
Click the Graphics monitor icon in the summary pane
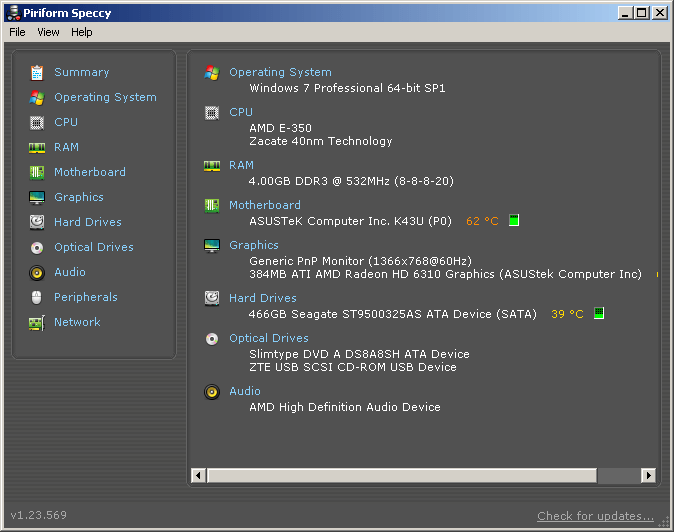(x=212, y=246)
